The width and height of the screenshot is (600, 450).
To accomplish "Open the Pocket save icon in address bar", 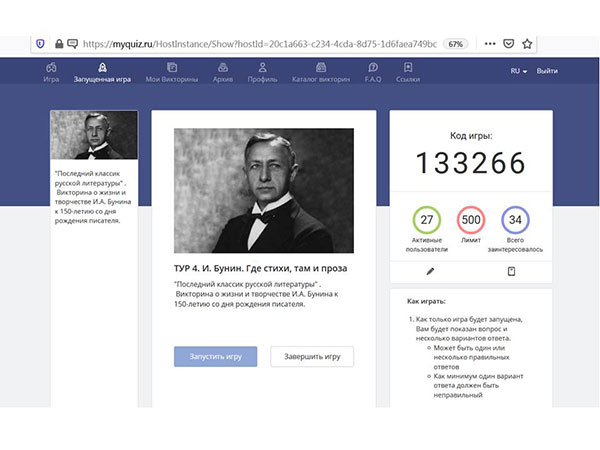I will [x=508, y=44].
